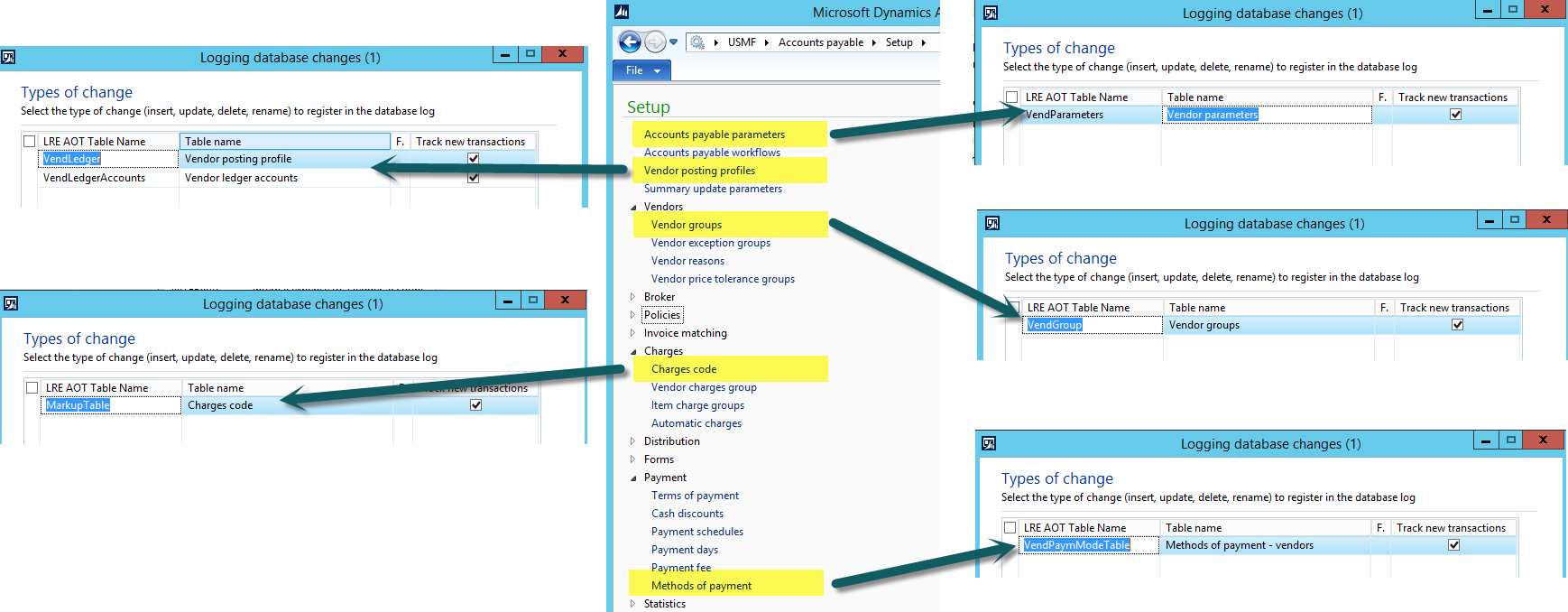The height and width of the screenshot is (612, 1568).
Task: Toggle Track new transactions for Vendor ledger accounts
Action: (x=473, y=178)
